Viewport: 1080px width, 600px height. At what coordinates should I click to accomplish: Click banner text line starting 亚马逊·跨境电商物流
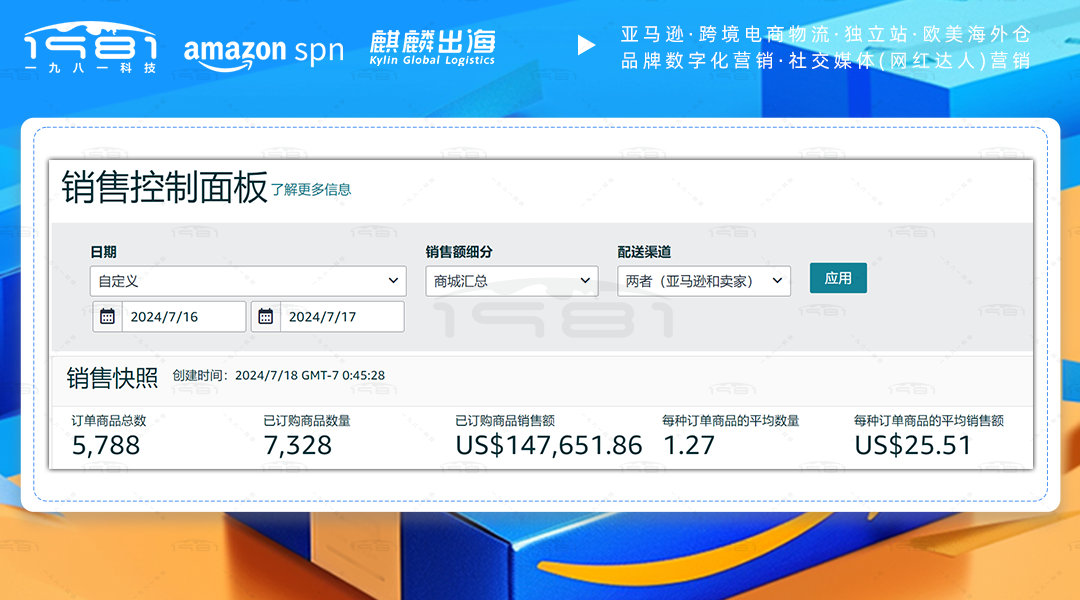coord(826,34)
